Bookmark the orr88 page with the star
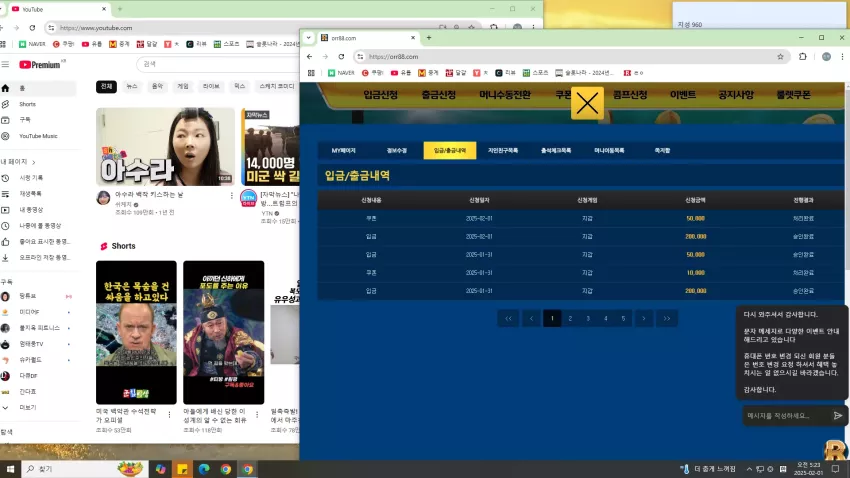850x478 pixels. (x=780, y=56)
